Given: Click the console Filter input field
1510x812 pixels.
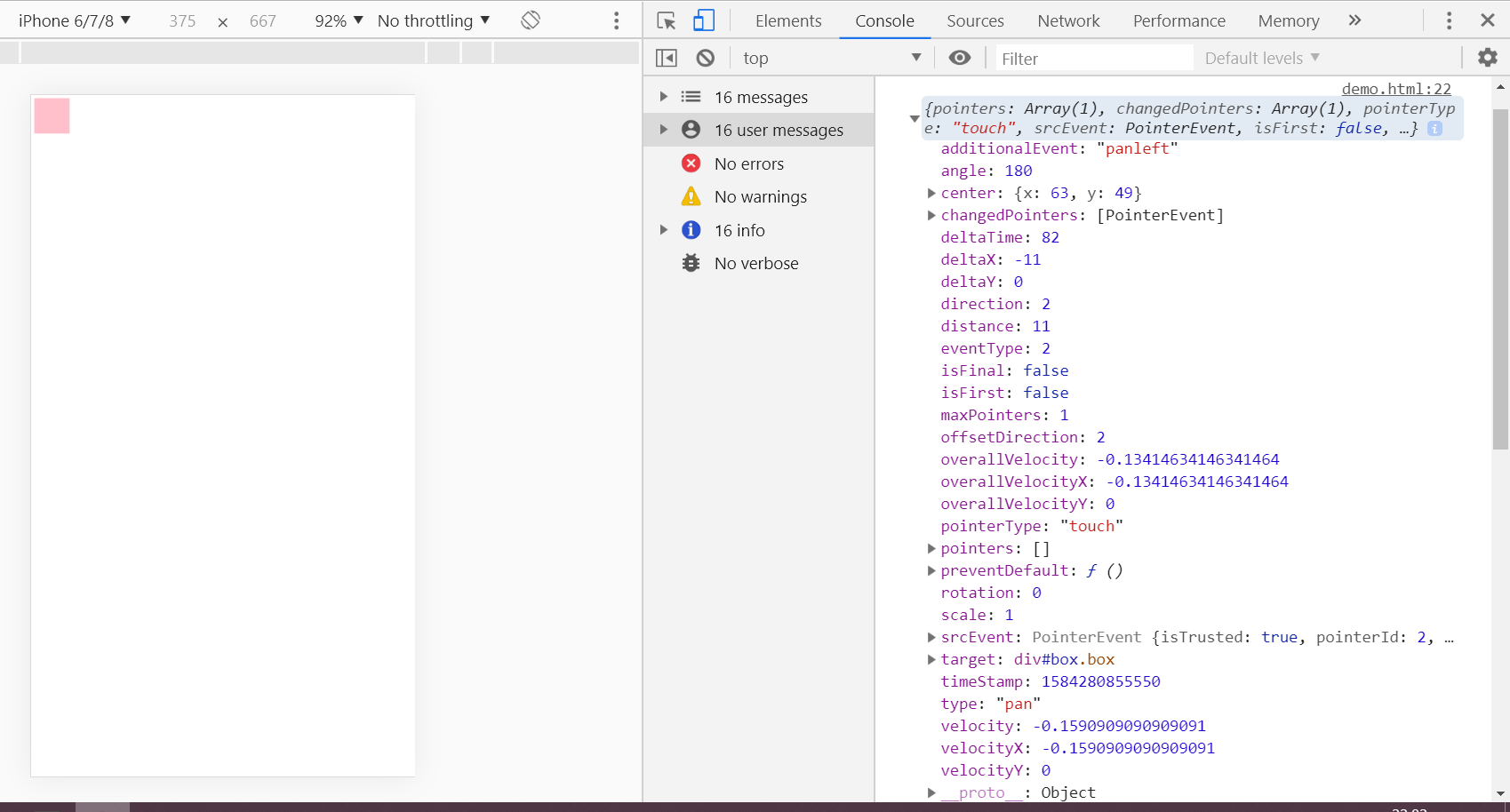Looking at the screenshot, I should click(1093, 59).
